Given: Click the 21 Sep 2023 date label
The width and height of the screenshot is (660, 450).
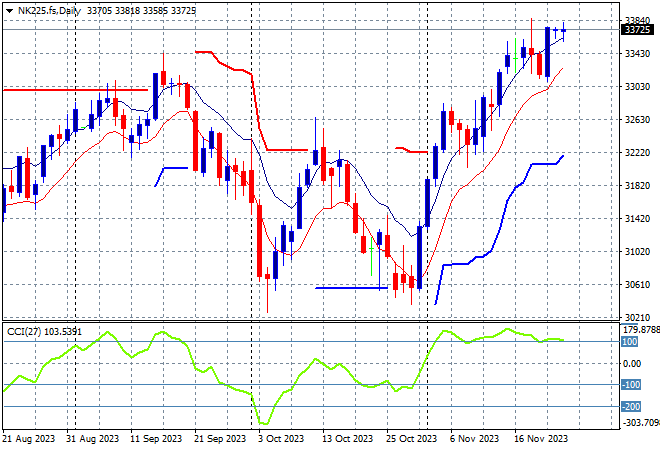Looking at the screenshot, I should (220, 439).
